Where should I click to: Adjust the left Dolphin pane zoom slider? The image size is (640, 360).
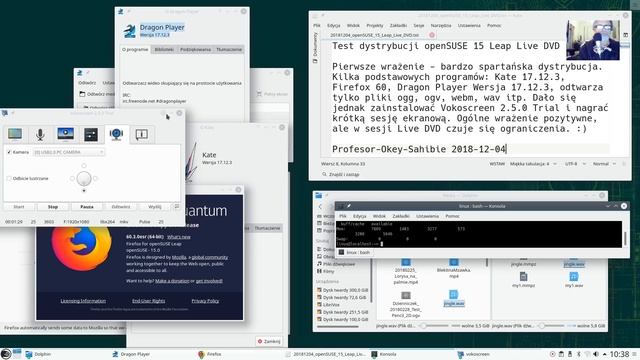(435, 326)
